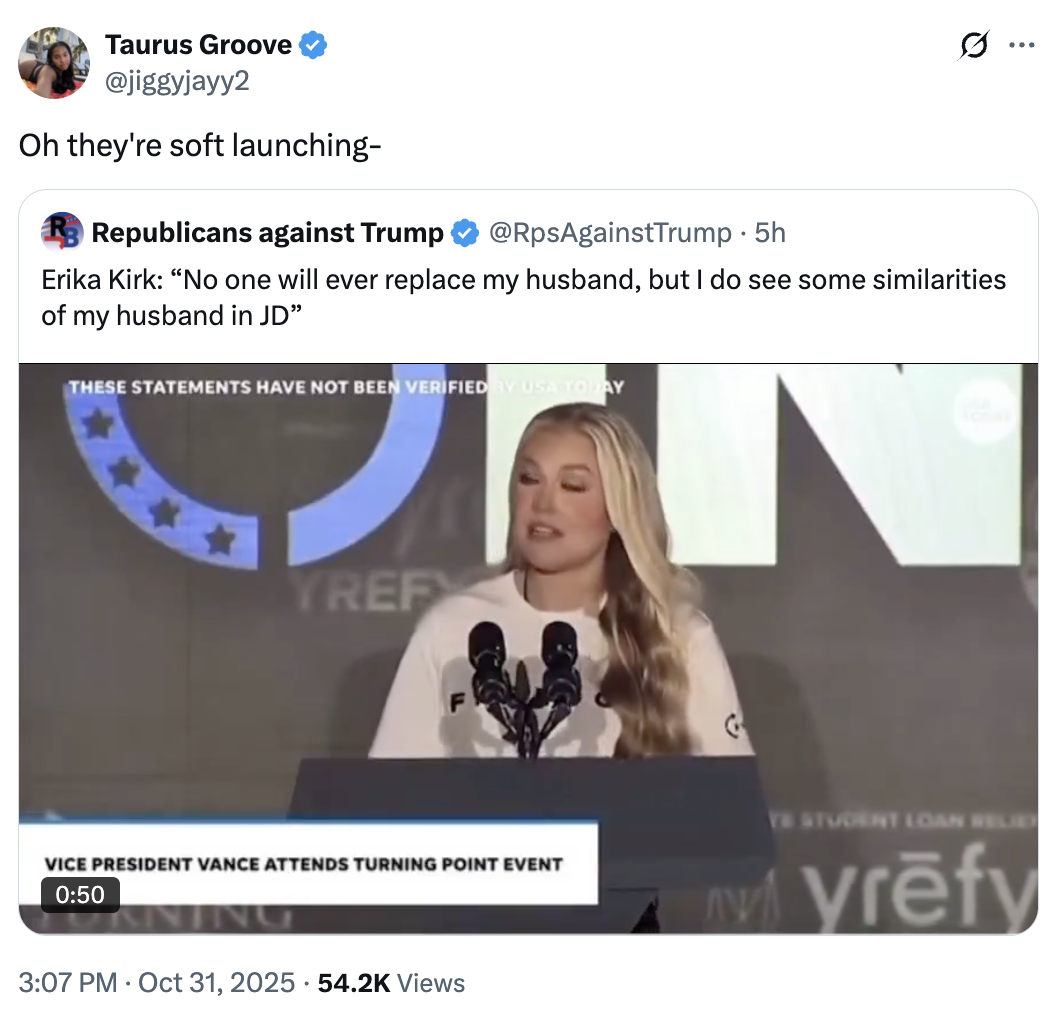Click the Grok slashed-circle icon
The height and width of the screenshot is (1024, 1058).
click(x=973, y=46)
